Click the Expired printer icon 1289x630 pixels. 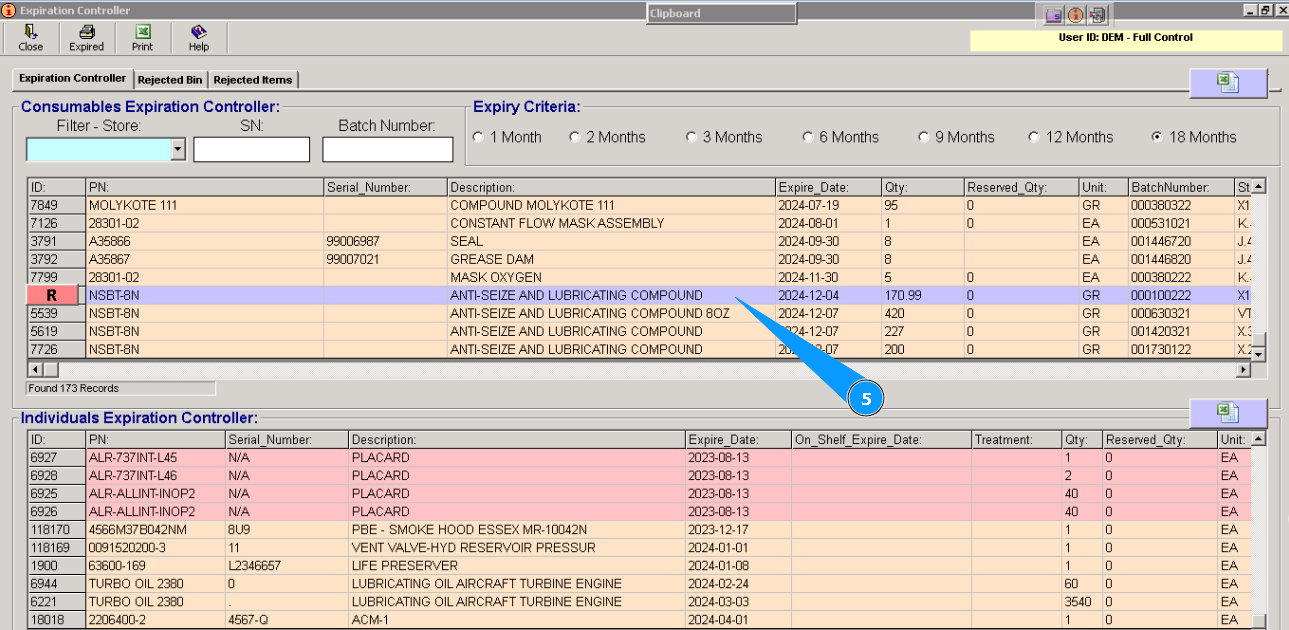(86, 33)
